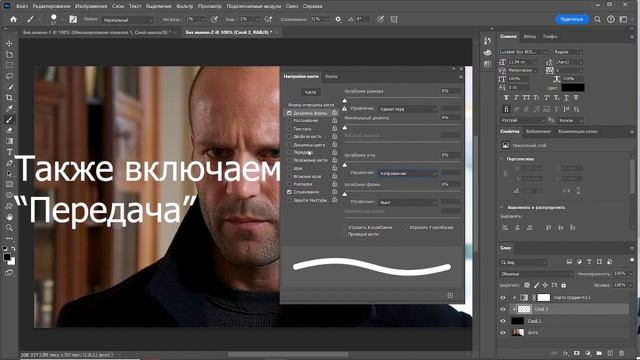Uncheck the Динамика формы checkbox
This screenshot has height=360, width=640.
click(x=289, y=113)
